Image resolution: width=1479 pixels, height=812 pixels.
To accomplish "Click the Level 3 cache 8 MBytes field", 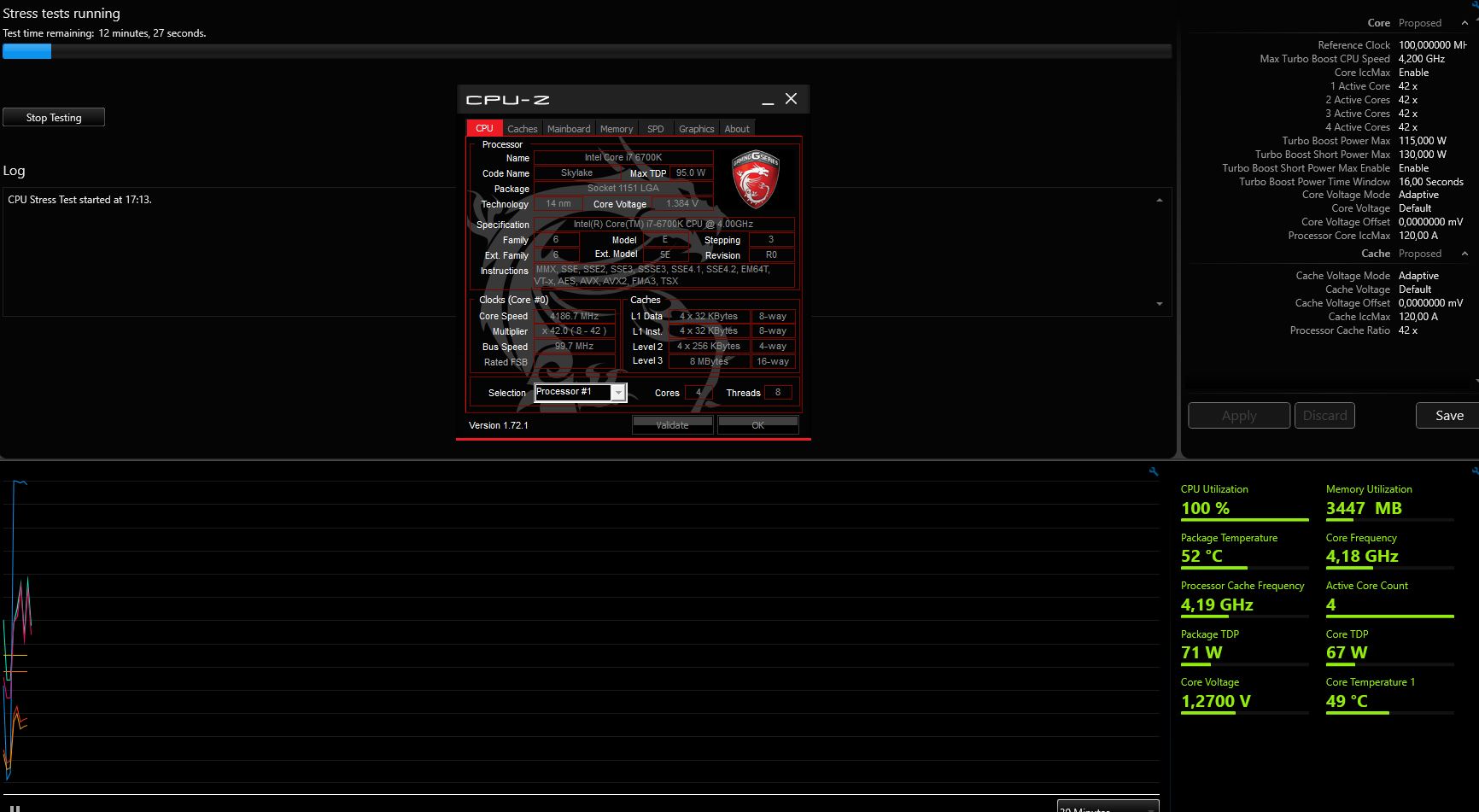I will pos(709,361).
